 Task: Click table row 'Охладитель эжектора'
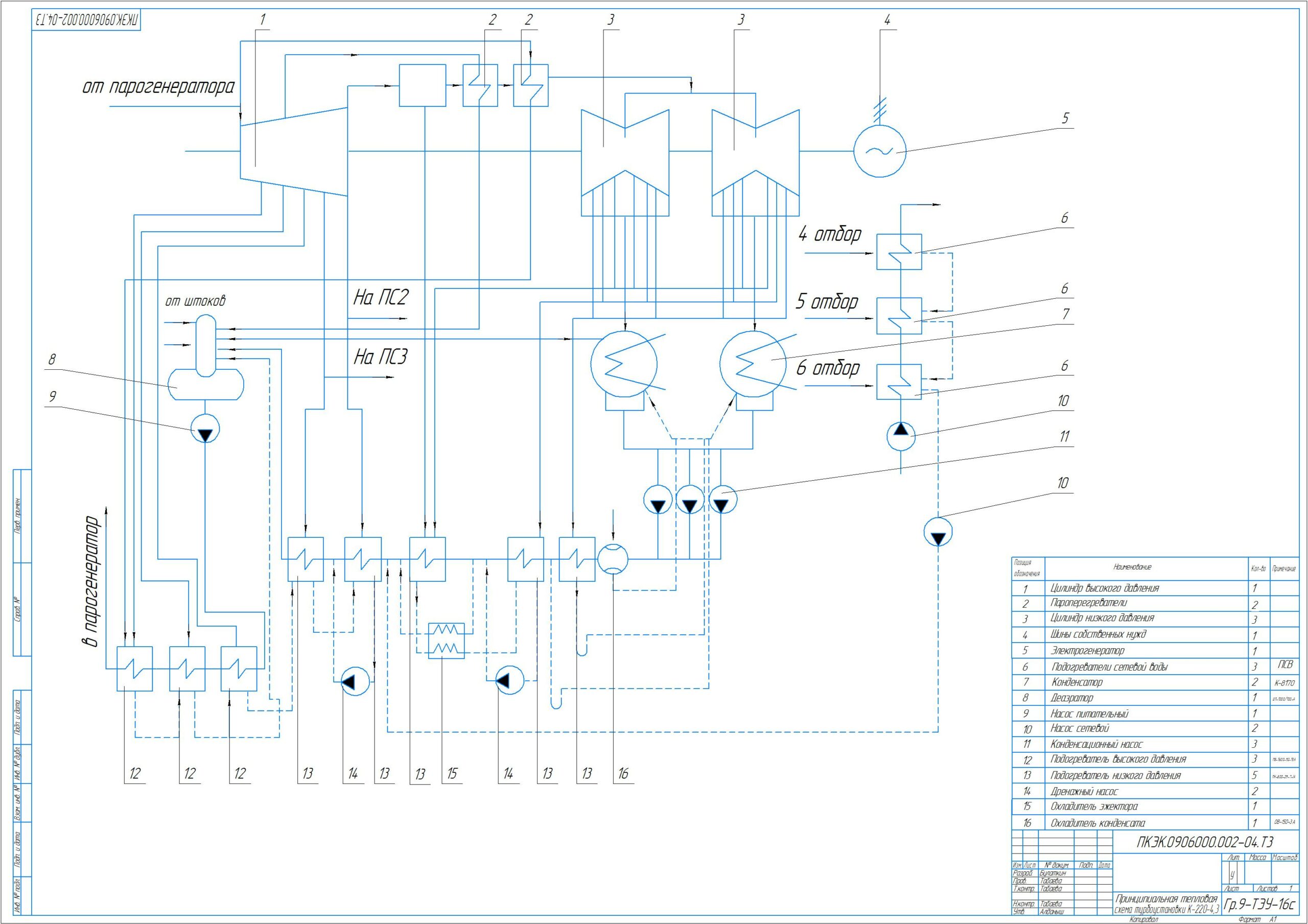tap(1154, 807)
